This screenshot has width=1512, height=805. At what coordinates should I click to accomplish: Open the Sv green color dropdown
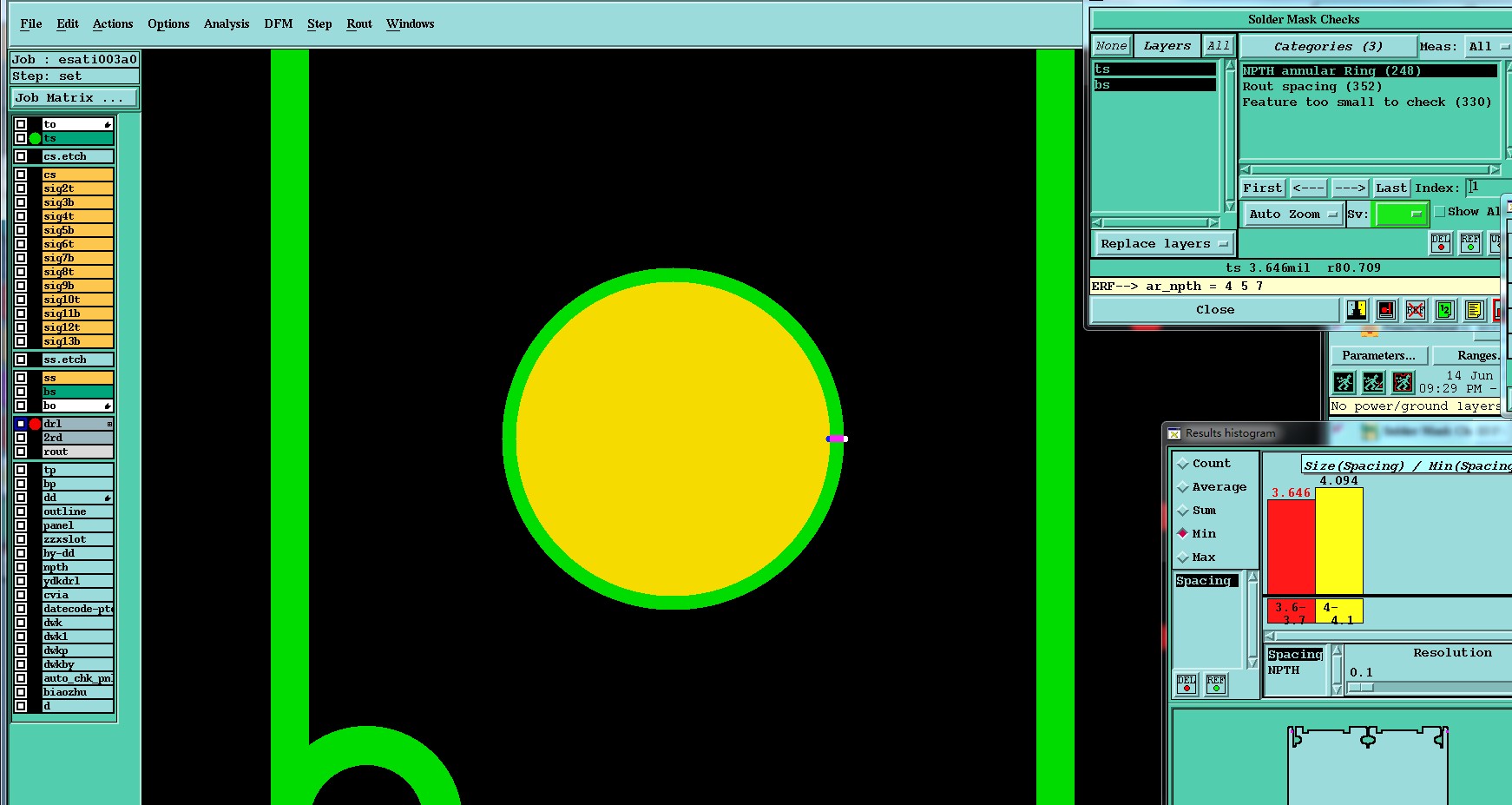pyautogui.click(x=1400, y=214)
